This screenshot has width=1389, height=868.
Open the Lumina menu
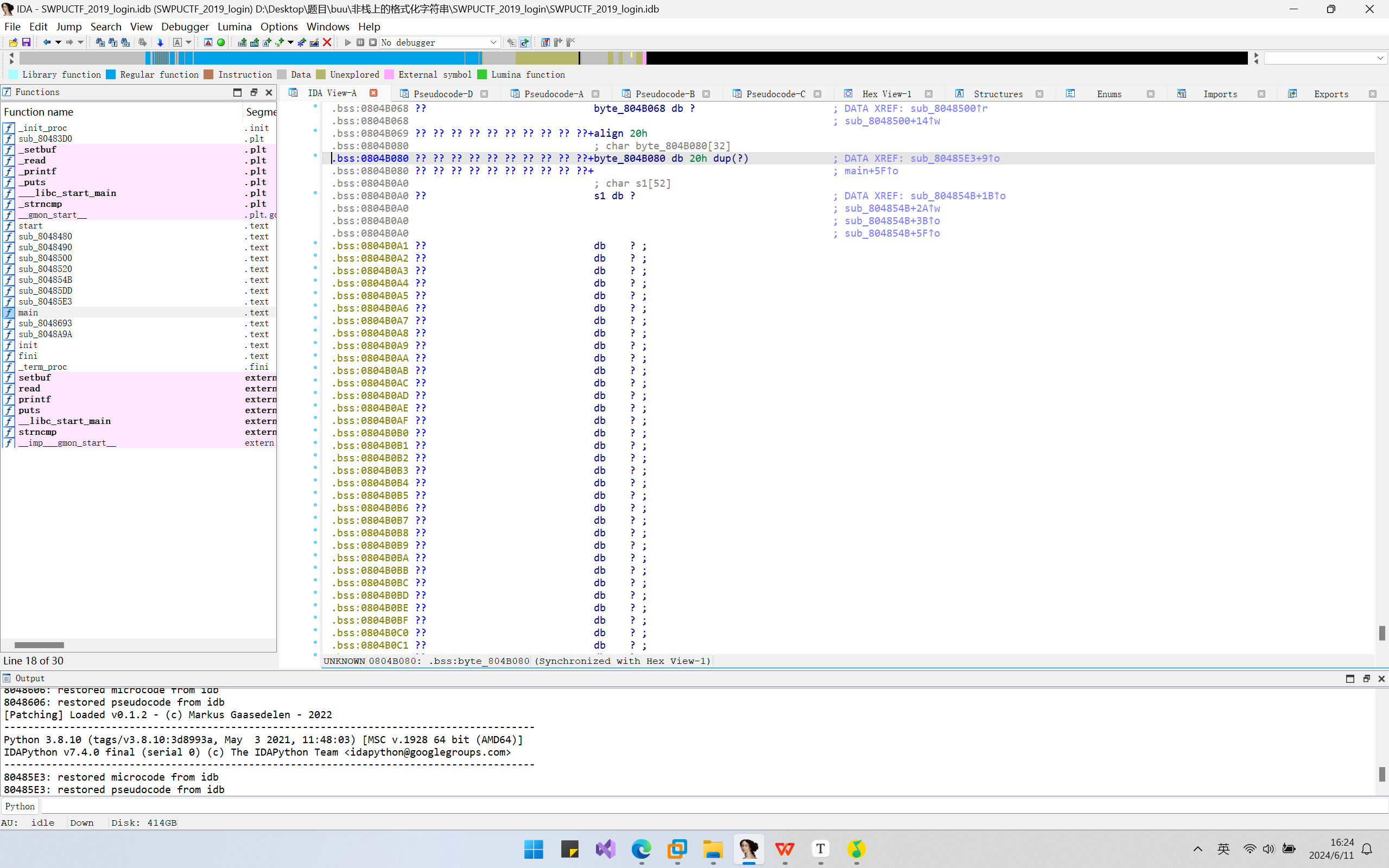click(234, 27)
